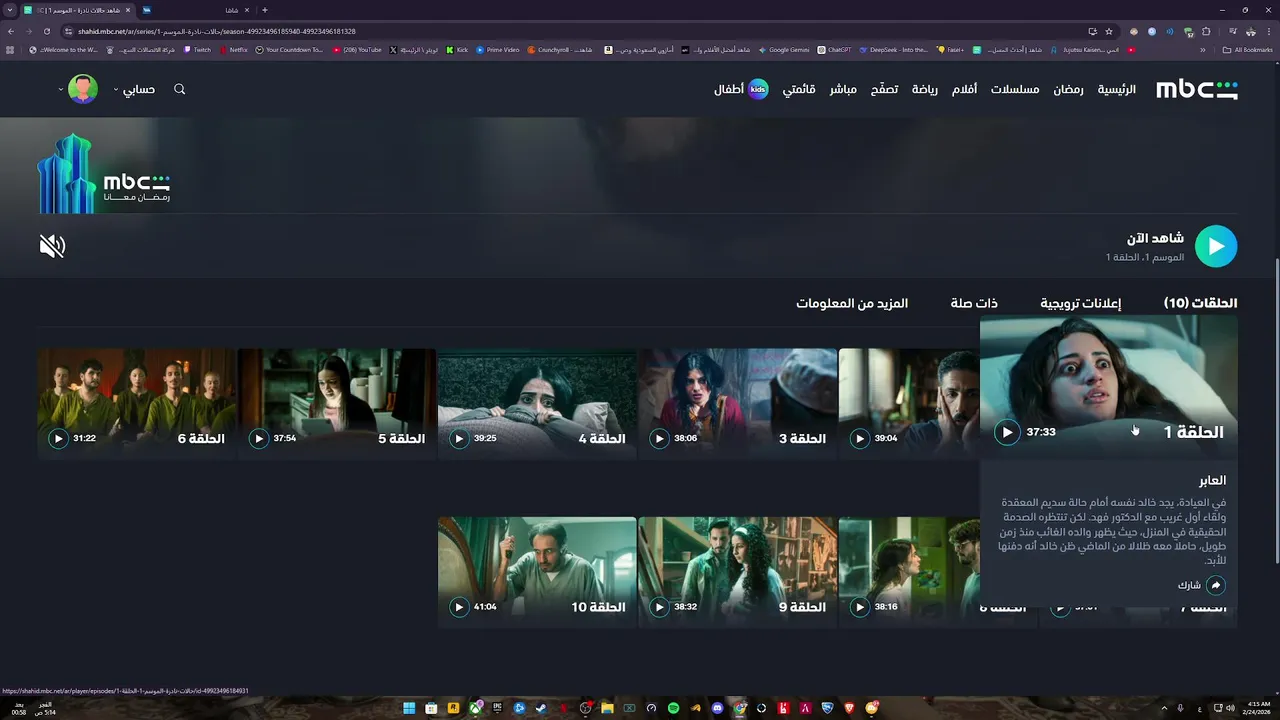Open the Prime Video bookmark
This screenshot has width=1280, height=720.
(498, 50)
